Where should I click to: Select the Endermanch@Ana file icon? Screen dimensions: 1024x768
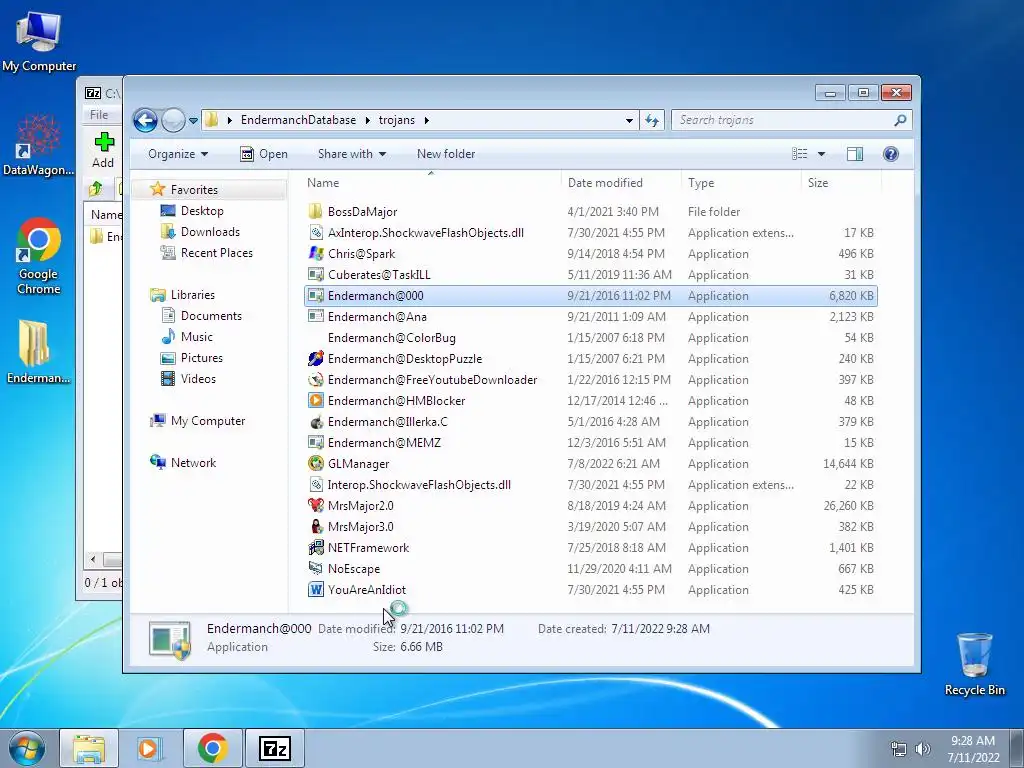point(315,316)
